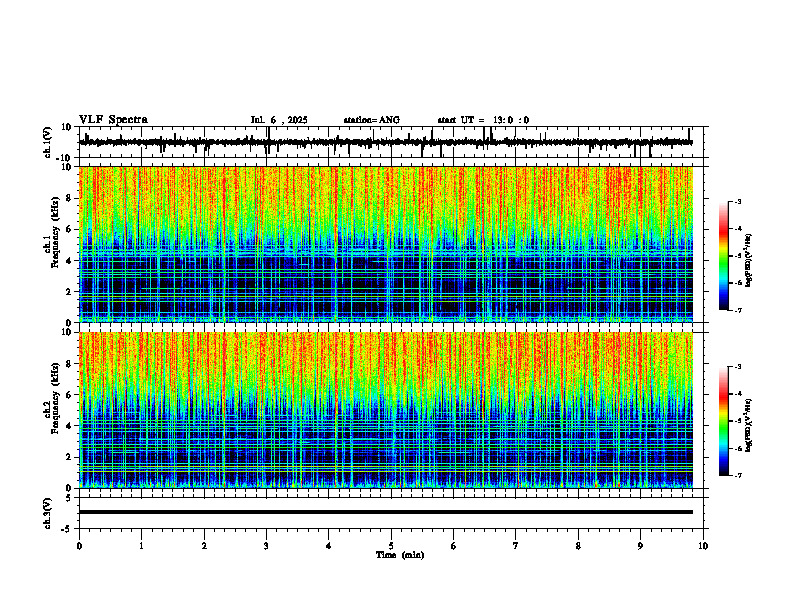792x612 pixels.
Task: Click time-axis tick label "7"
Action: pyautogui.click(x=516, y=546)
